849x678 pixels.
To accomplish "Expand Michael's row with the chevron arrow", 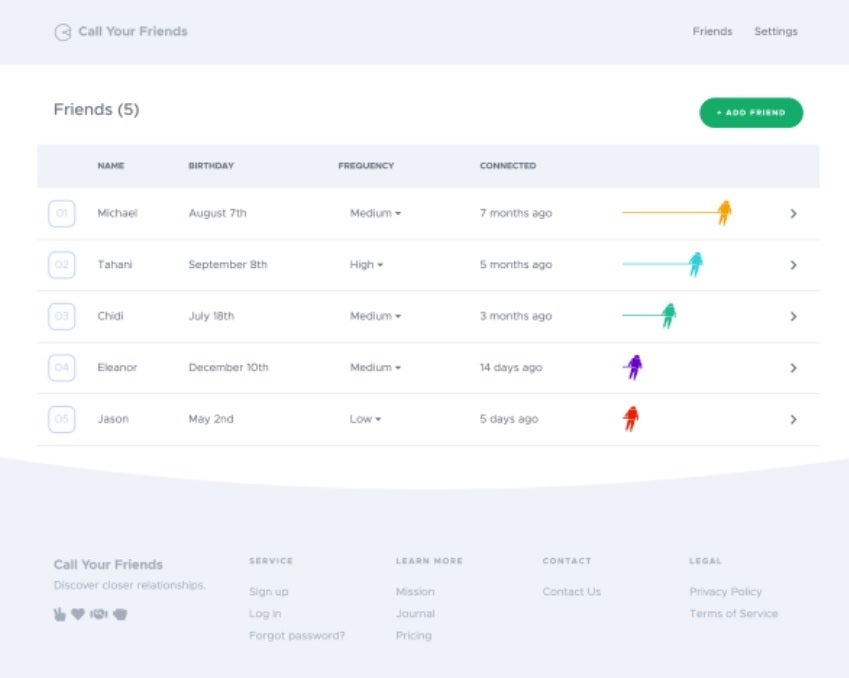I will 793,213.
